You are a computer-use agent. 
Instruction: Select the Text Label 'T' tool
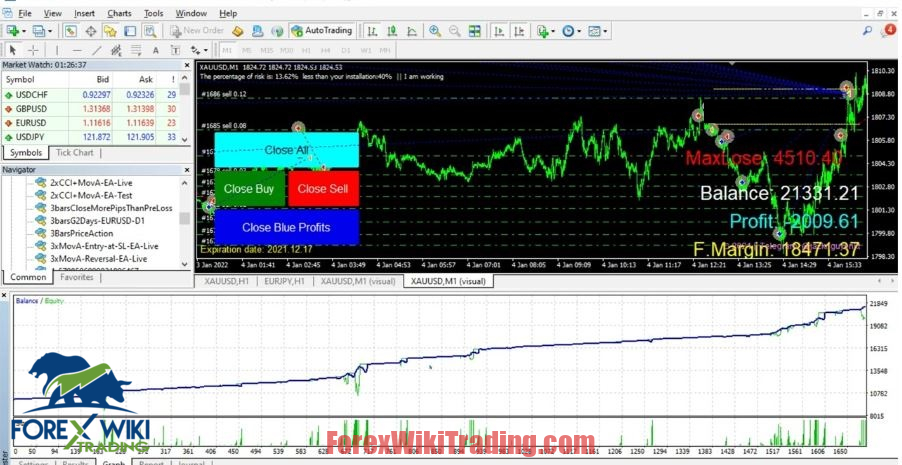point(175,50)
